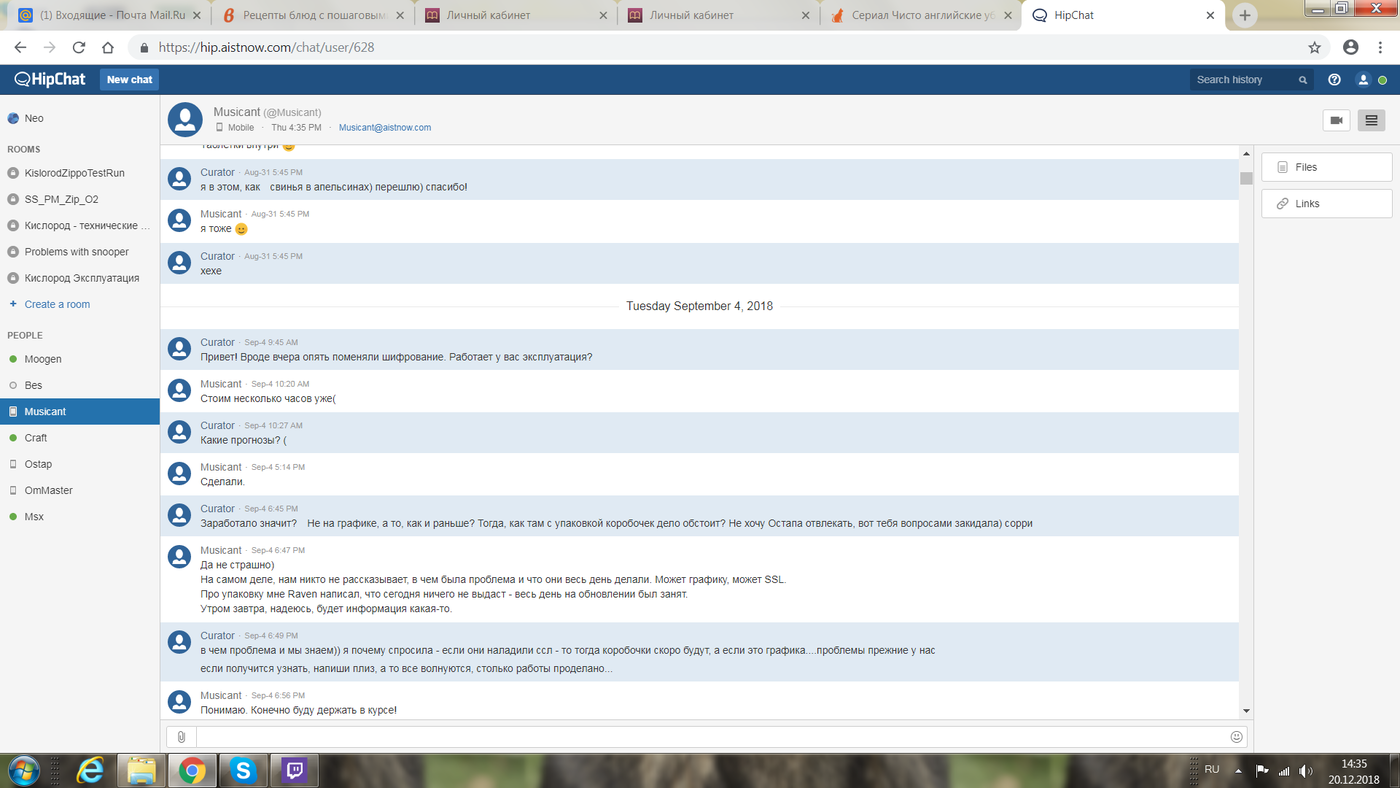Open Skype from the taskbar

(x=243, y=770)
